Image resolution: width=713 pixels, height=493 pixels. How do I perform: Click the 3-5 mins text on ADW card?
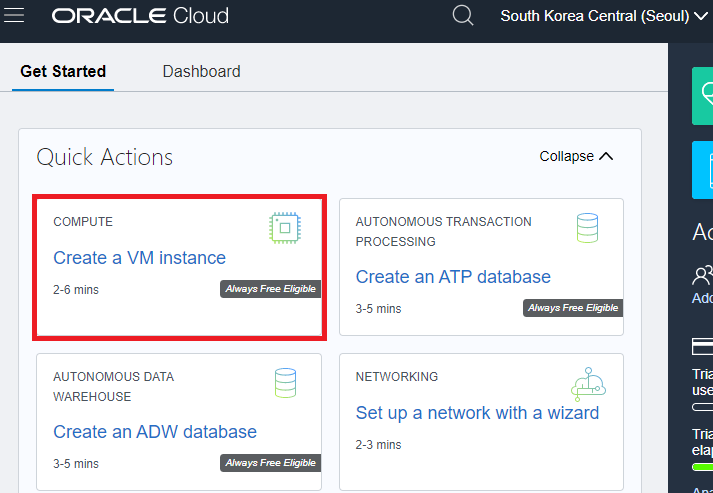(x=75, y=464)
